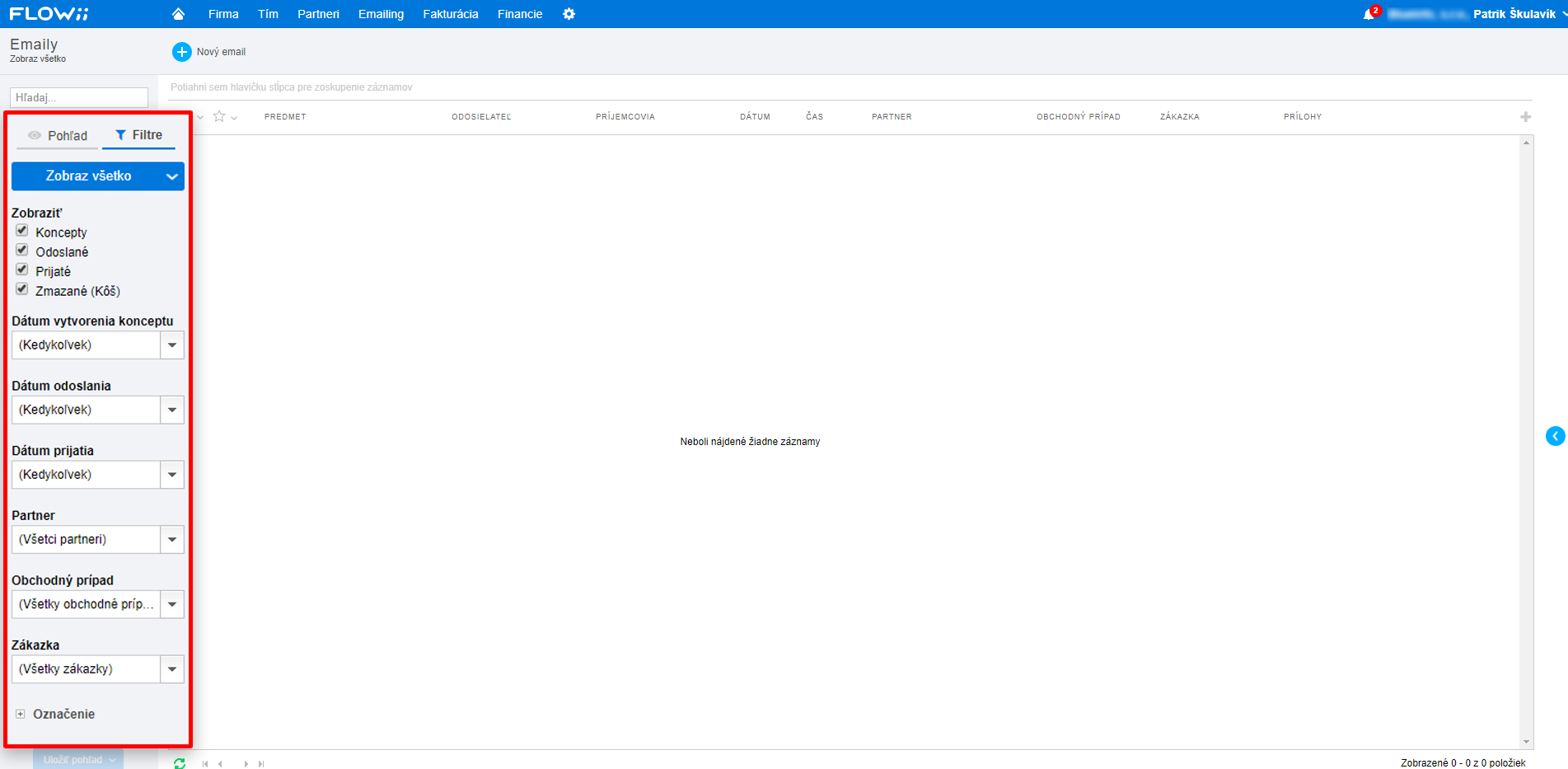
Task: Add a column with the plus icon
Action: (1526, 117)
